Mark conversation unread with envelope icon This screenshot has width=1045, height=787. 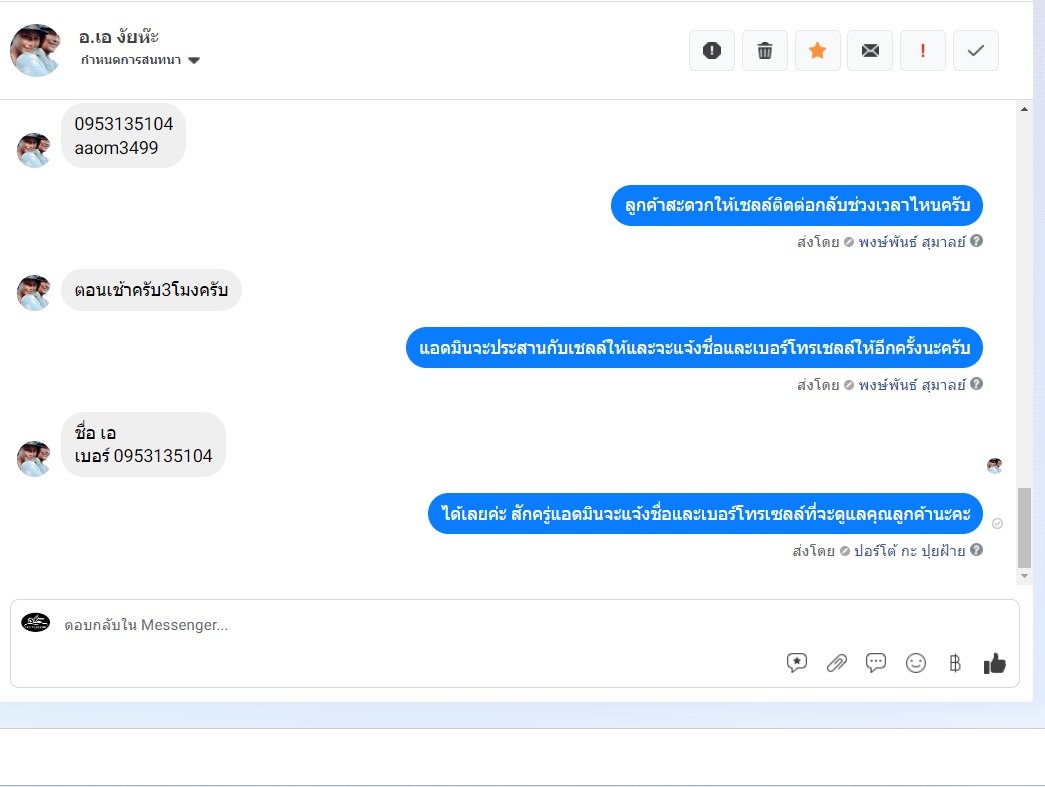pyautogui.click(x=870, y=51)
